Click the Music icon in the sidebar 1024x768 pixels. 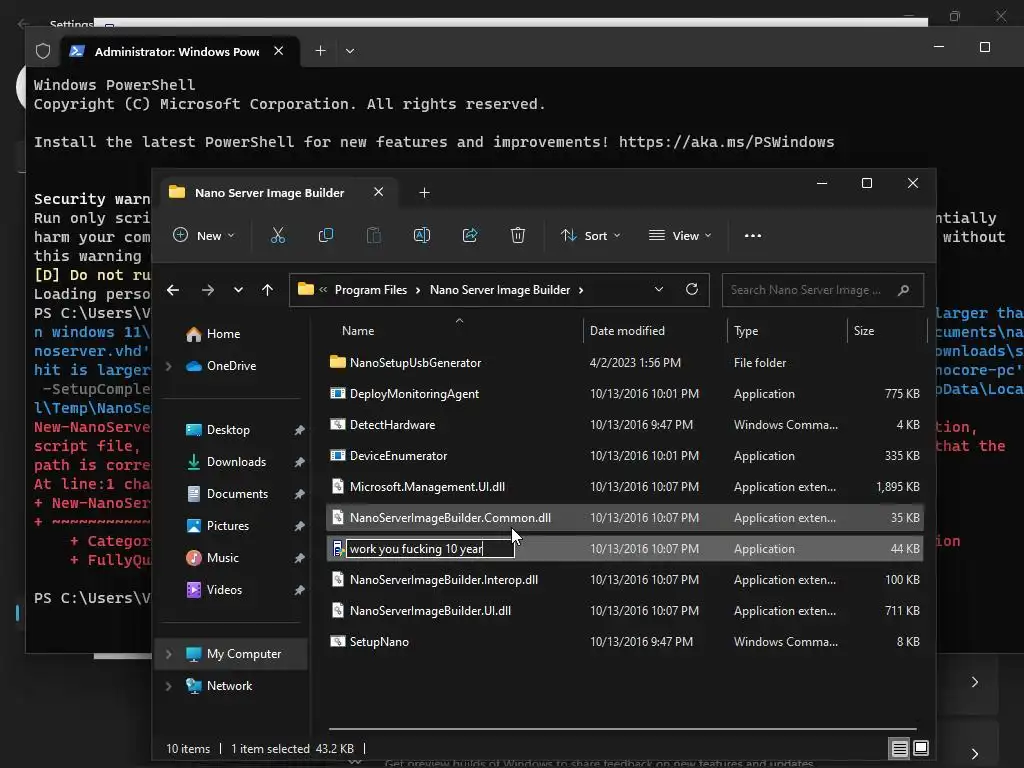(x=194, y=558)
